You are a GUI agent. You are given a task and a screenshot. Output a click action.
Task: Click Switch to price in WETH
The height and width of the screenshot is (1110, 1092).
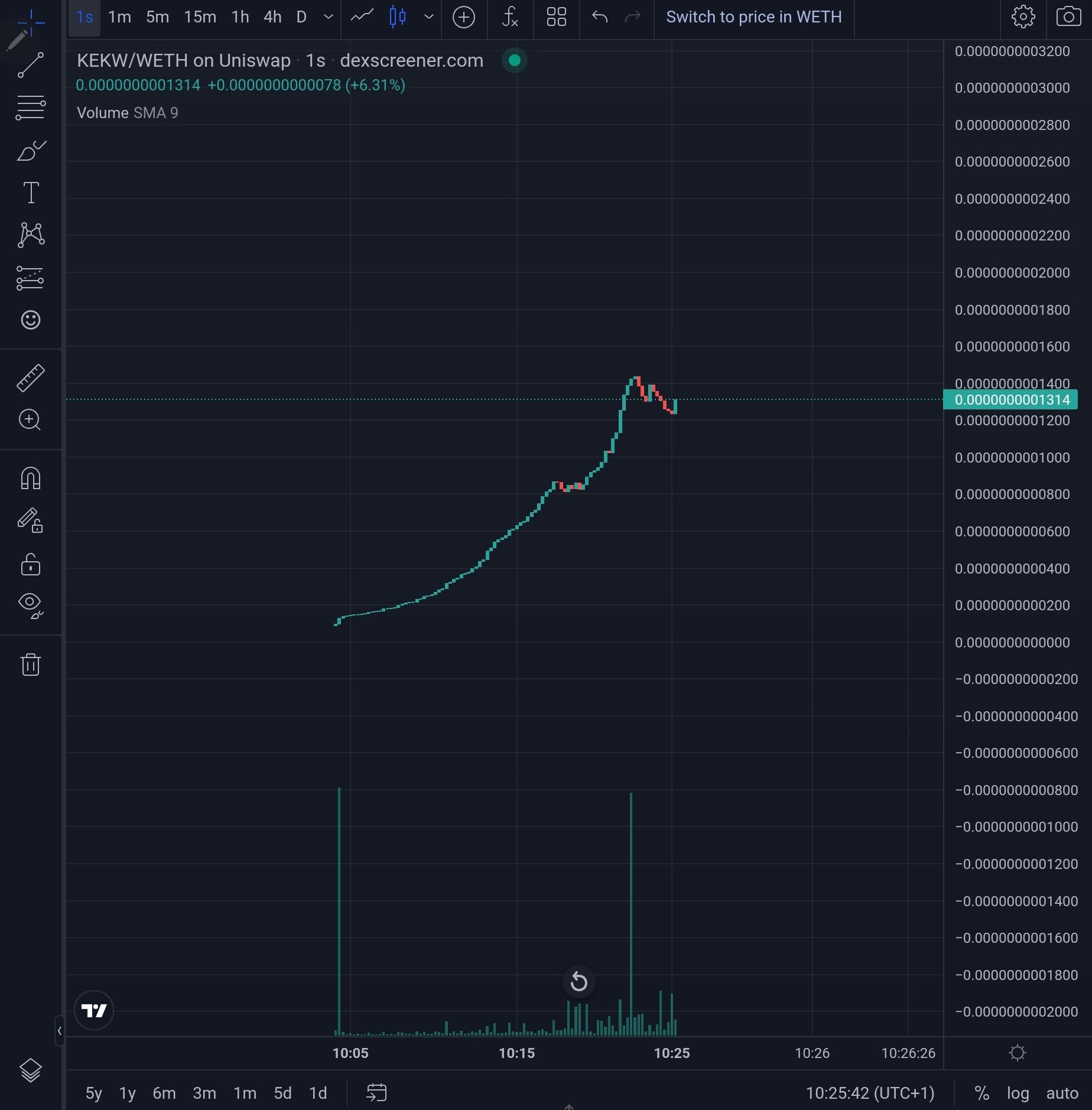753,17
